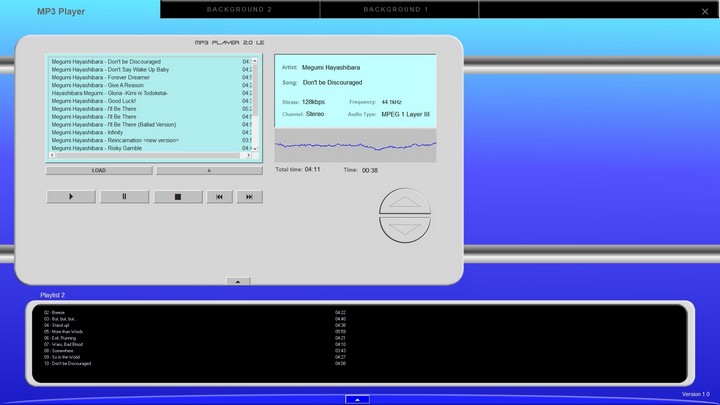This screenshot has height=405, width=720.
Task: Click the song list vertical scrollbar
Action: pyautogui.click(x=256, y=100)
